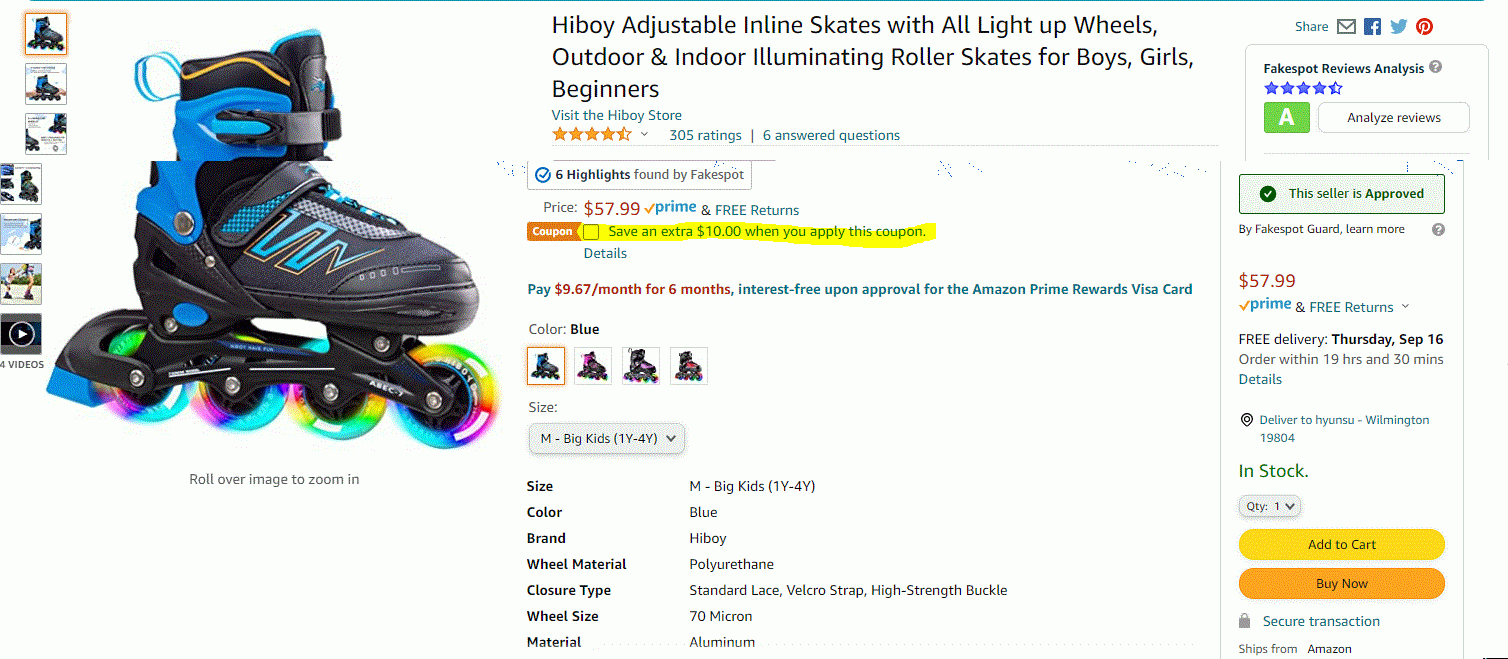Expand Prime & FREE Returns chevron in buy box
This screenshot has width=1508, height=659.
click(1405, 307)
